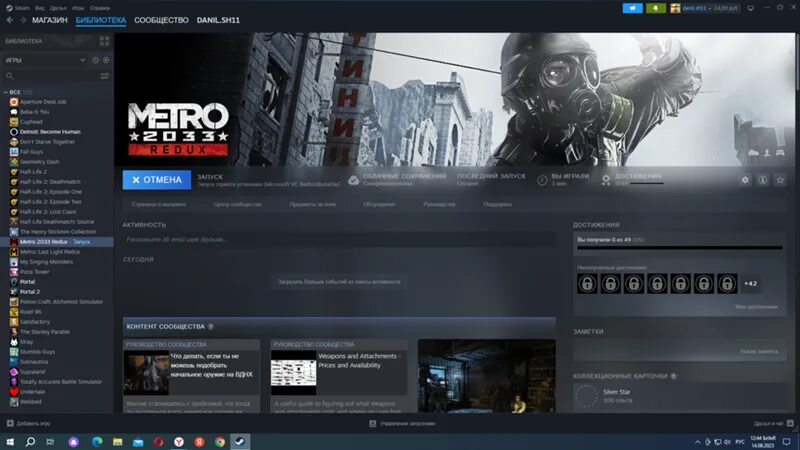Click the achievements progress bar
Screen dimensions: 800x450
pos(680,248)
